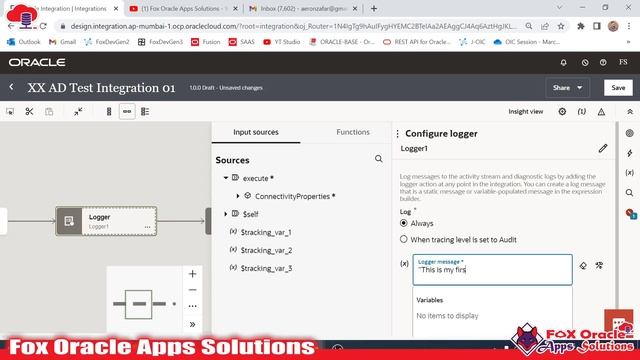The image size is (640, 360).
Task: Switch to the Input sources tab
Action: [256, 132]
